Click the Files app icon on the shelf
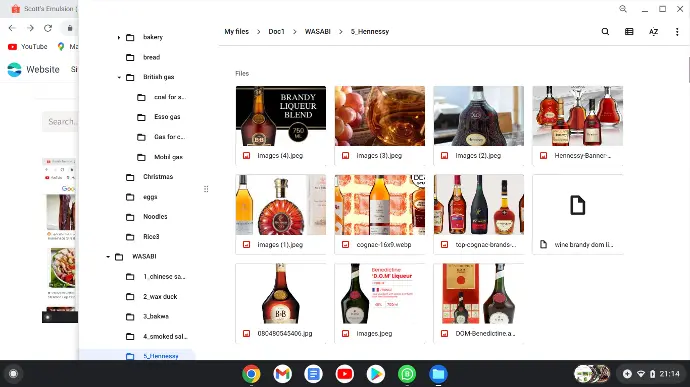 pos(438,374)
